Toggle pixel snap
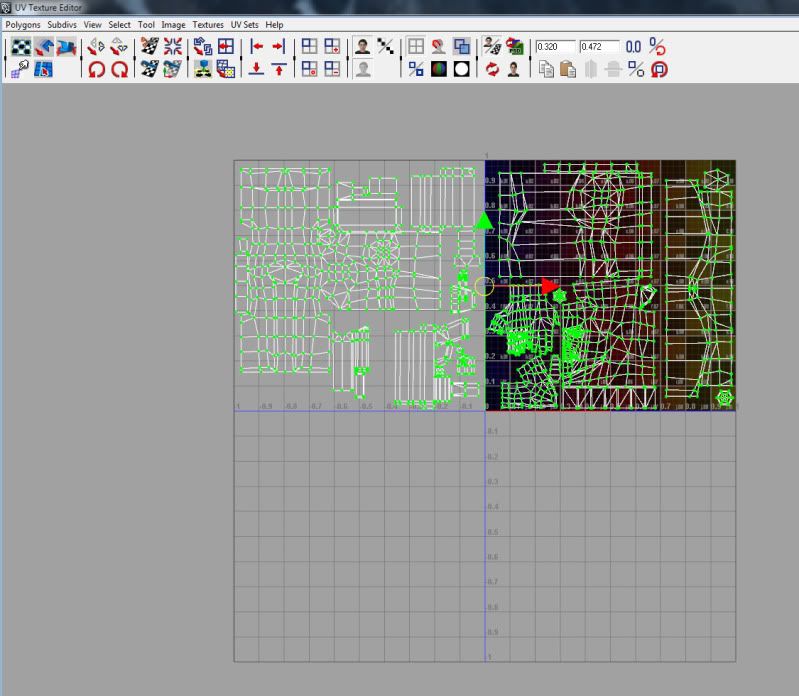The image size is (799, 696). coord(439,47)
